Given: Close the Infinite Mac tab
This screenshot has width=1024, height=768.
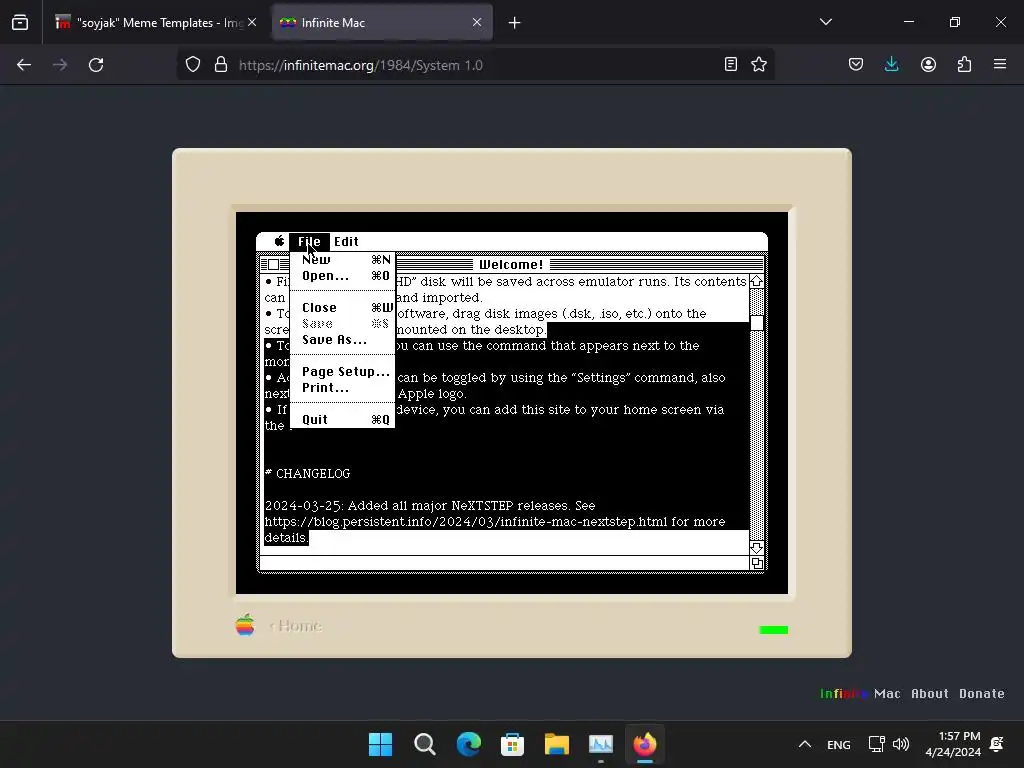Looking at the screenshot, I should 477,22.
